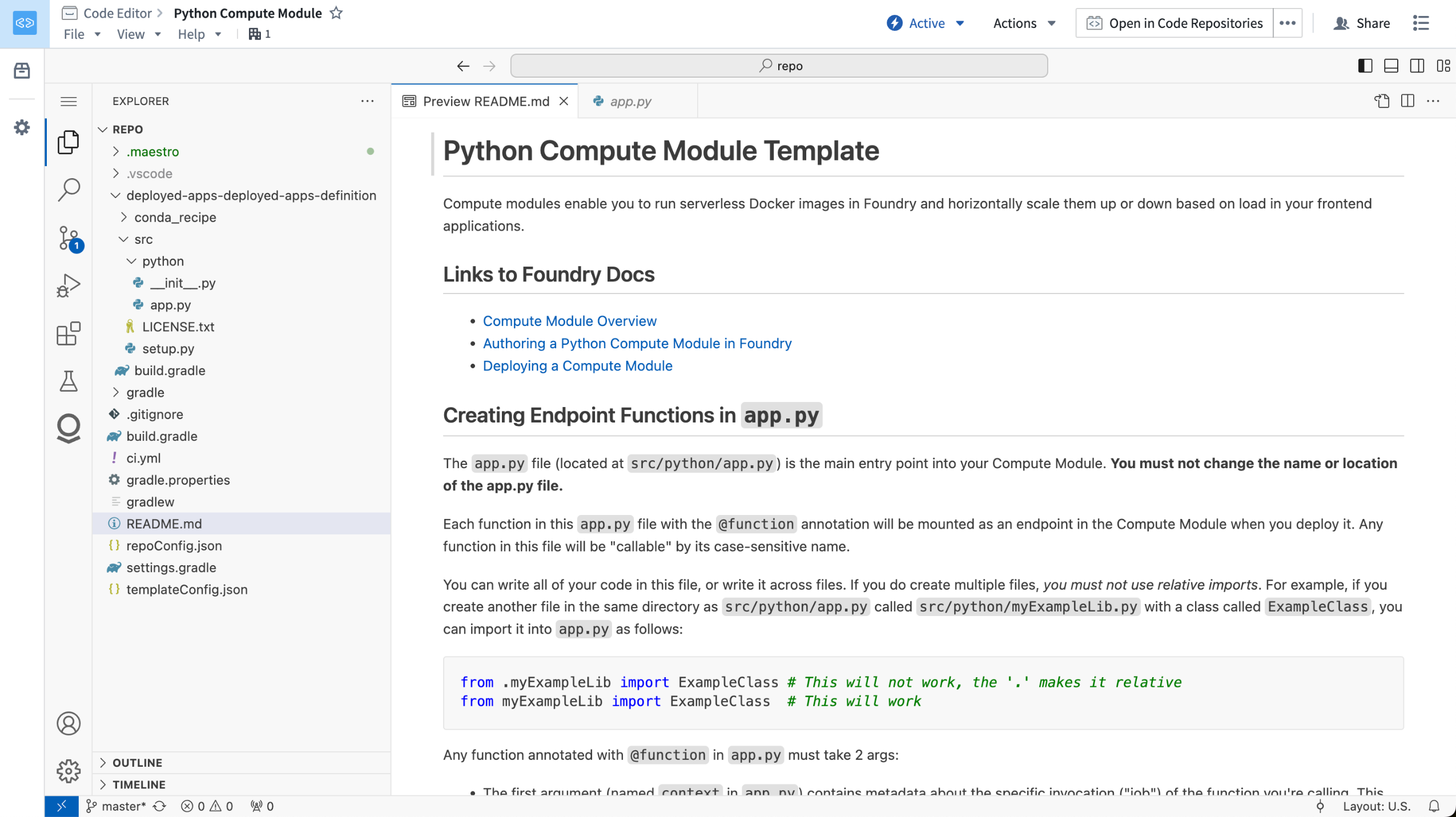Open Source Control view with 1 change

[70, 238]
